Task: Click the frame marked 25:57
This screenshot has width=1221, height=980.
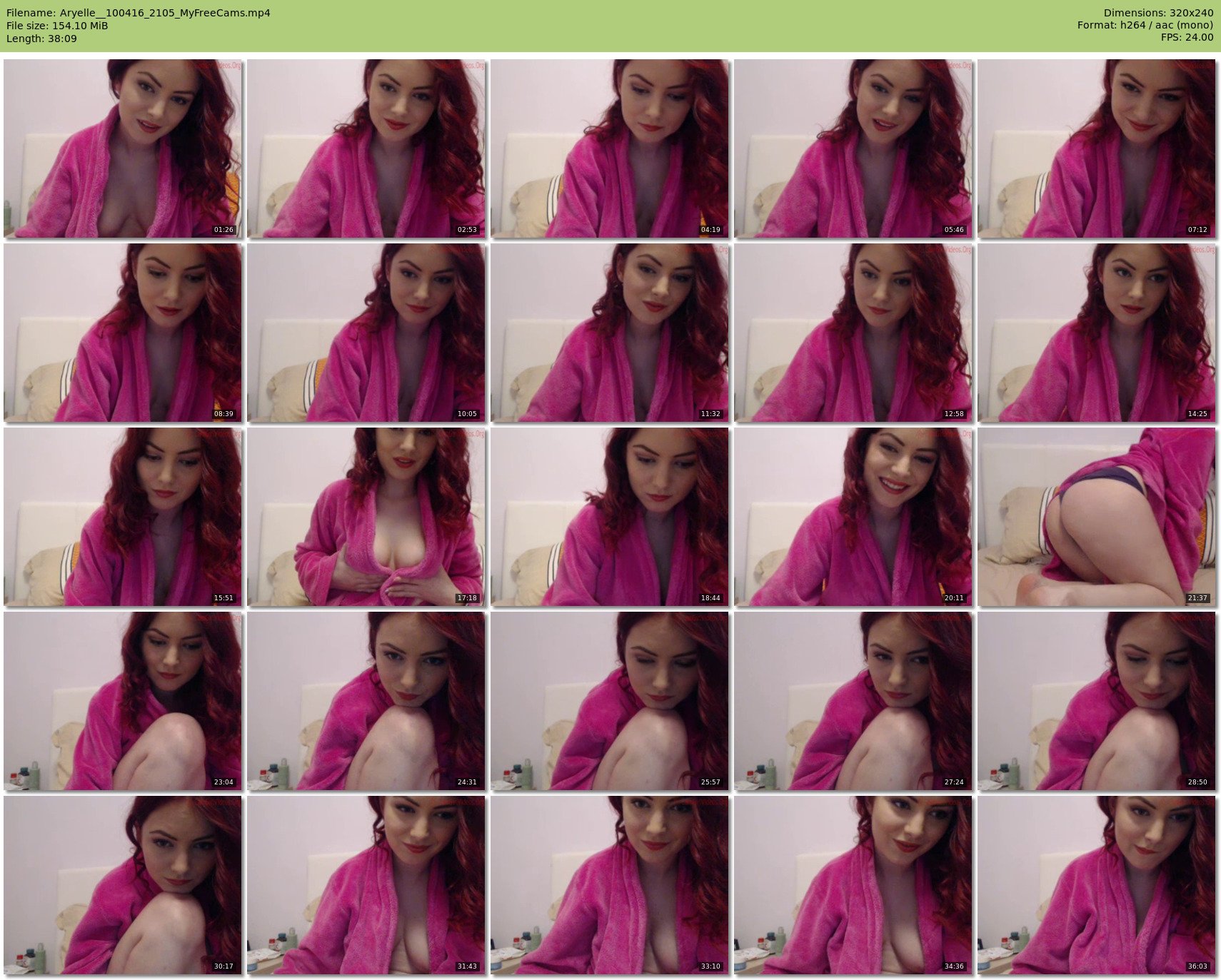Action: click(610, 701)
